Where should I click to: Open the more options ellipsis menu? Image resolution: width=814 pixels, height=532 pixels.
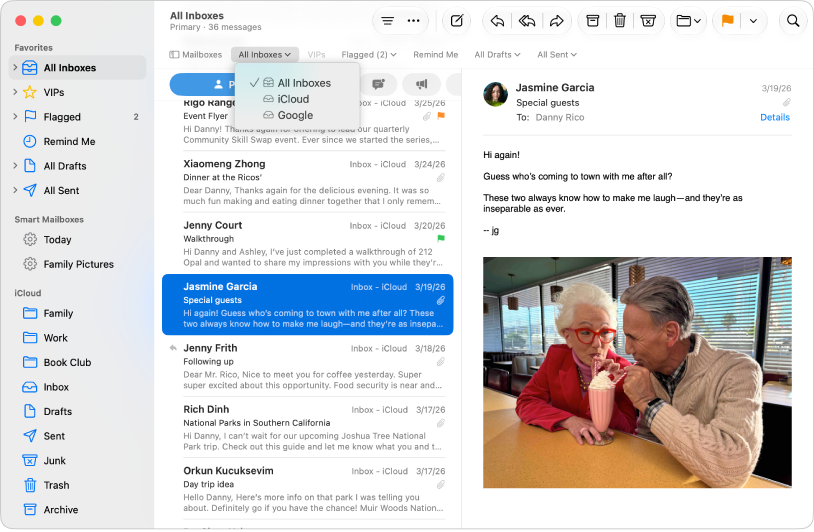[x=413, y=21]
